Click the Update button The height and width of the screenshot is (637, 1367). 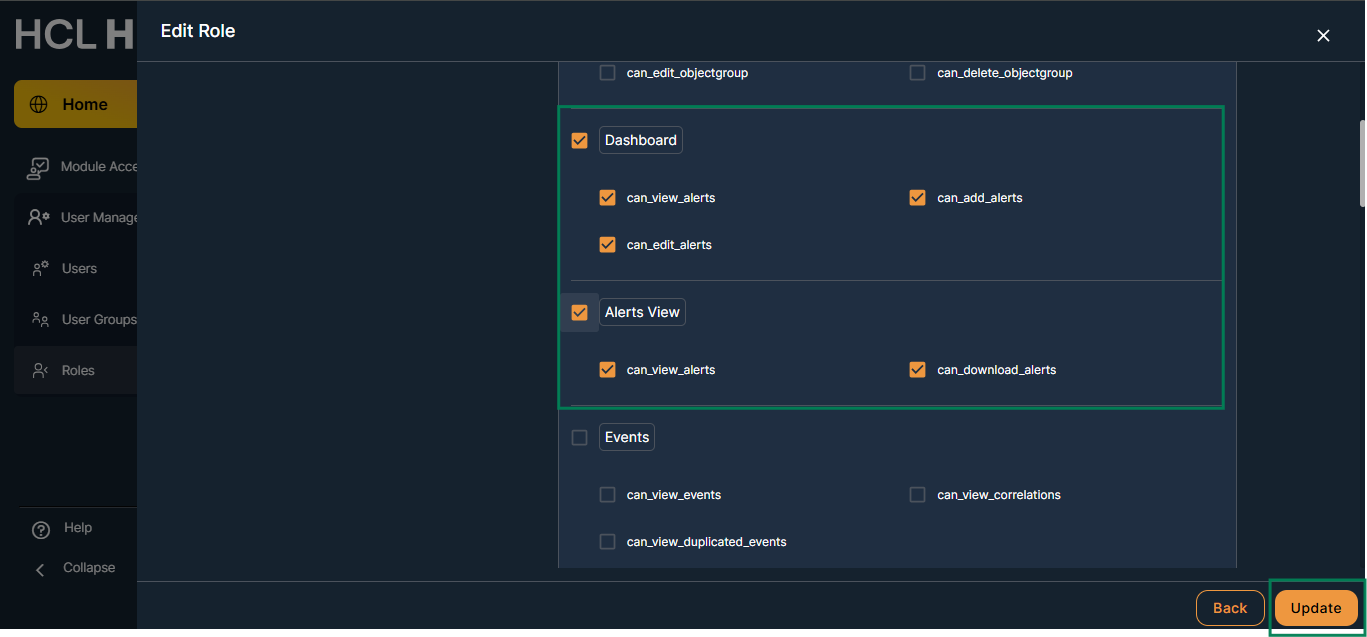[x=1315, y=608]
